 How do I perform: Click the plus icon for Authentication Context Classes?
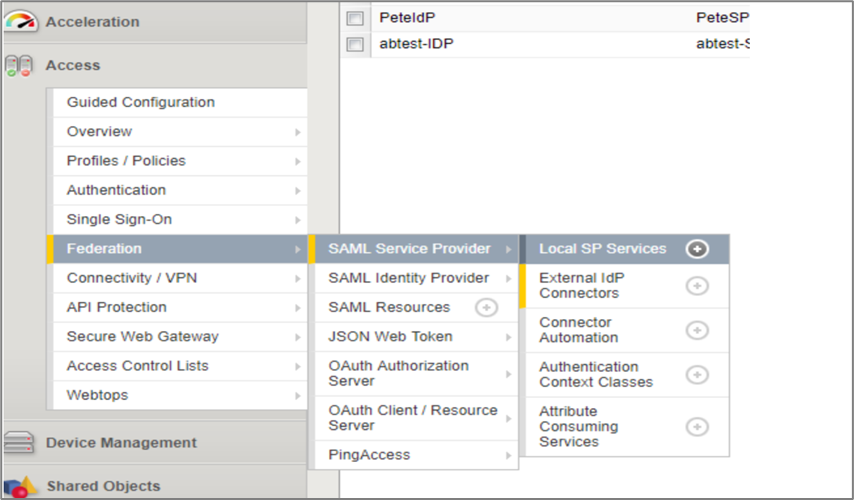pyautogui.click(x=697, y=374)
